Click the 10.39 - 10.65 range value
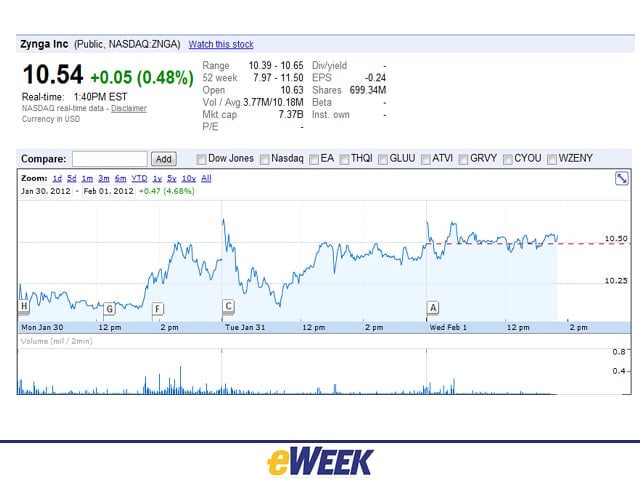 click(276, 65)
